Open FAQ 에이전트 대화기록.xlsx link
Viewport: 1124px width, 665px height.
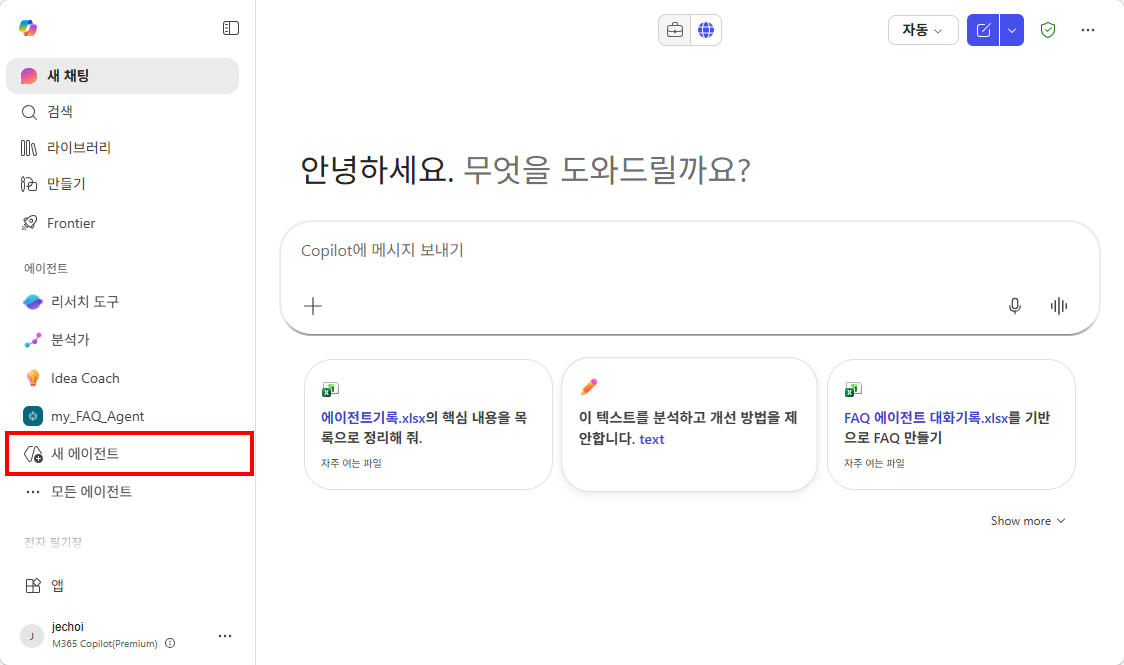pyautogui.click(x=926, y=418)
